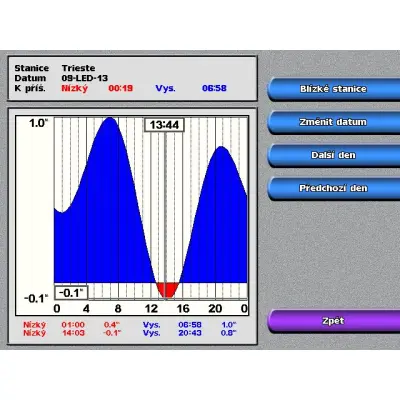Click the red below-zero tide area
400x400 pixels.
click(x=168, y=290)
